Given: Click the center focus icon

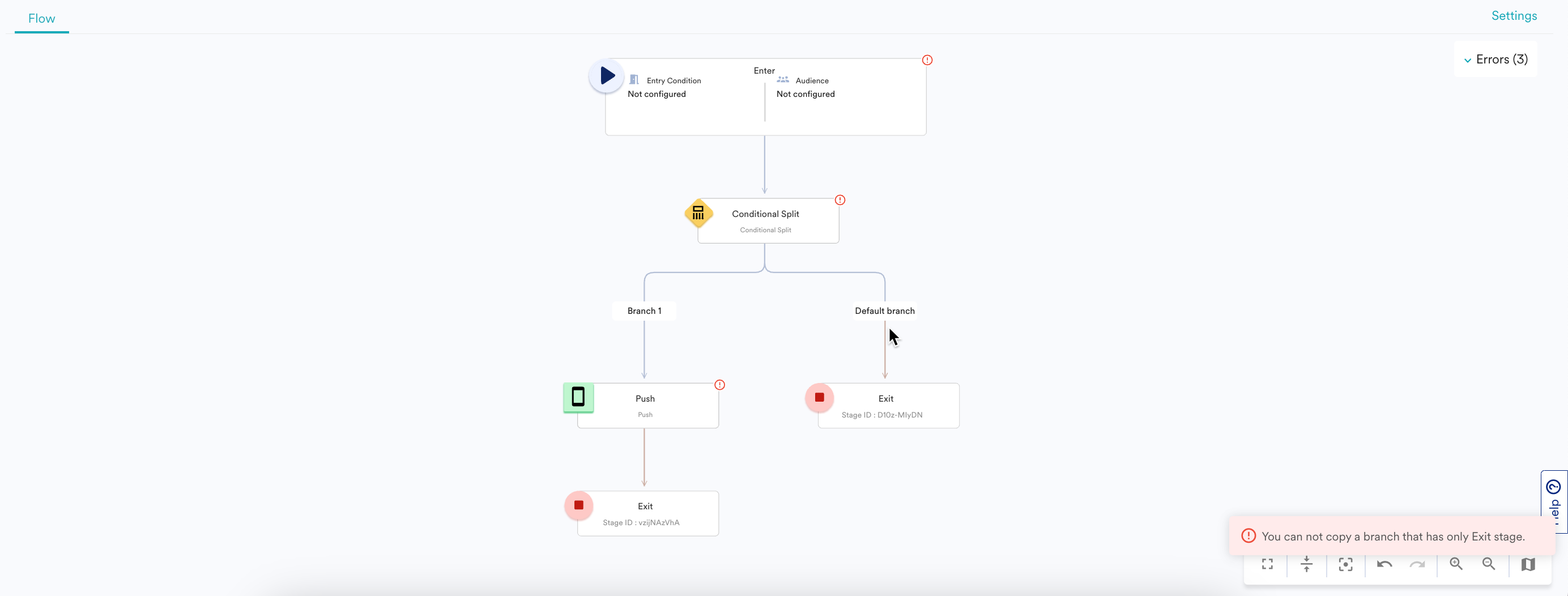Looking at the screenshot, I should click(x=1346, y=564).
